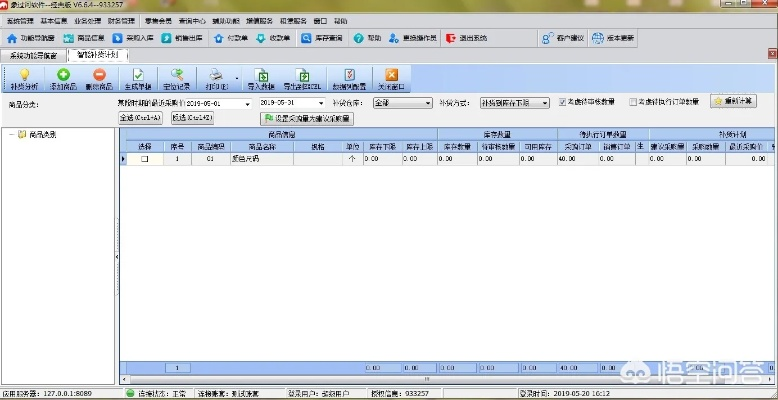778x400 pixels.
Task: Click 反选 invert selection button
Action: [193, 118]
